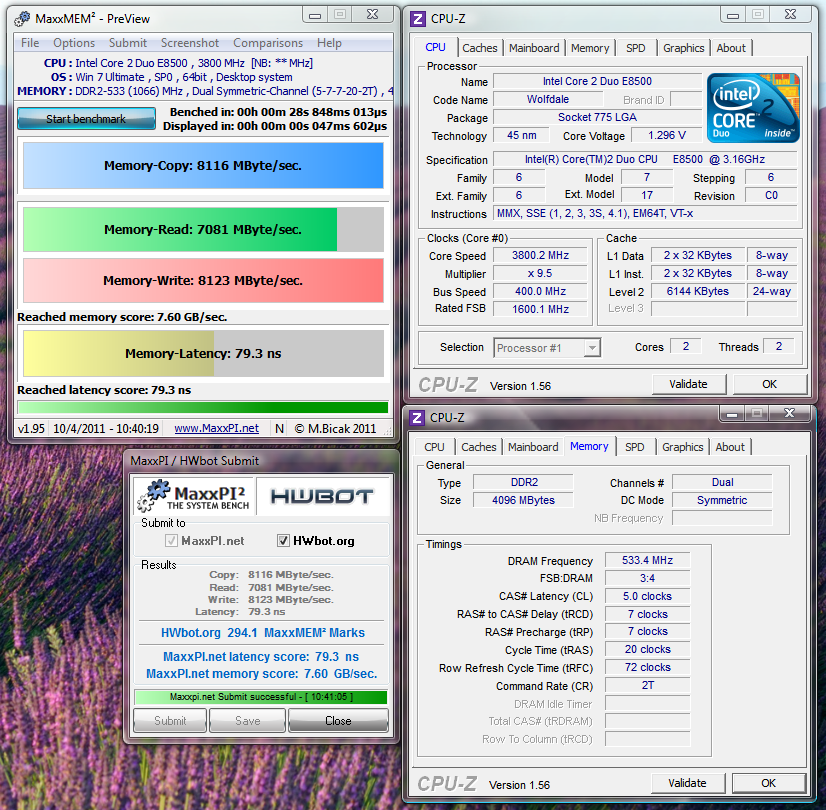
Task: Click the Command Rate 2T value
Action: pos(647,685)
